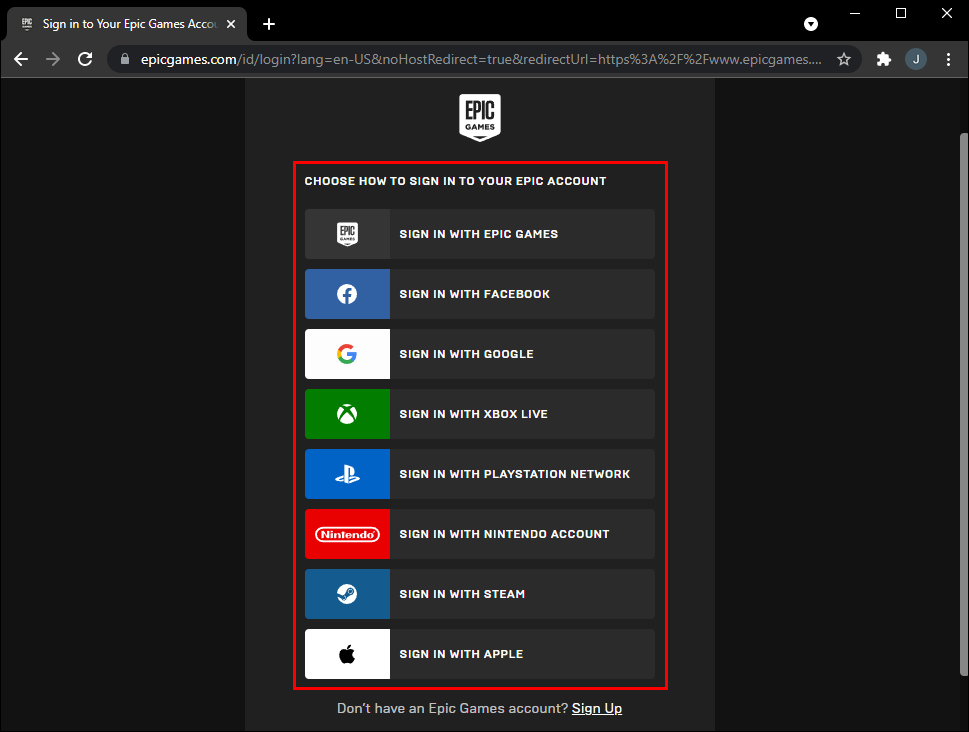Viewport: 969px width, 732px height.
Task: Pick Sign in with Apple
Action: 480,653
